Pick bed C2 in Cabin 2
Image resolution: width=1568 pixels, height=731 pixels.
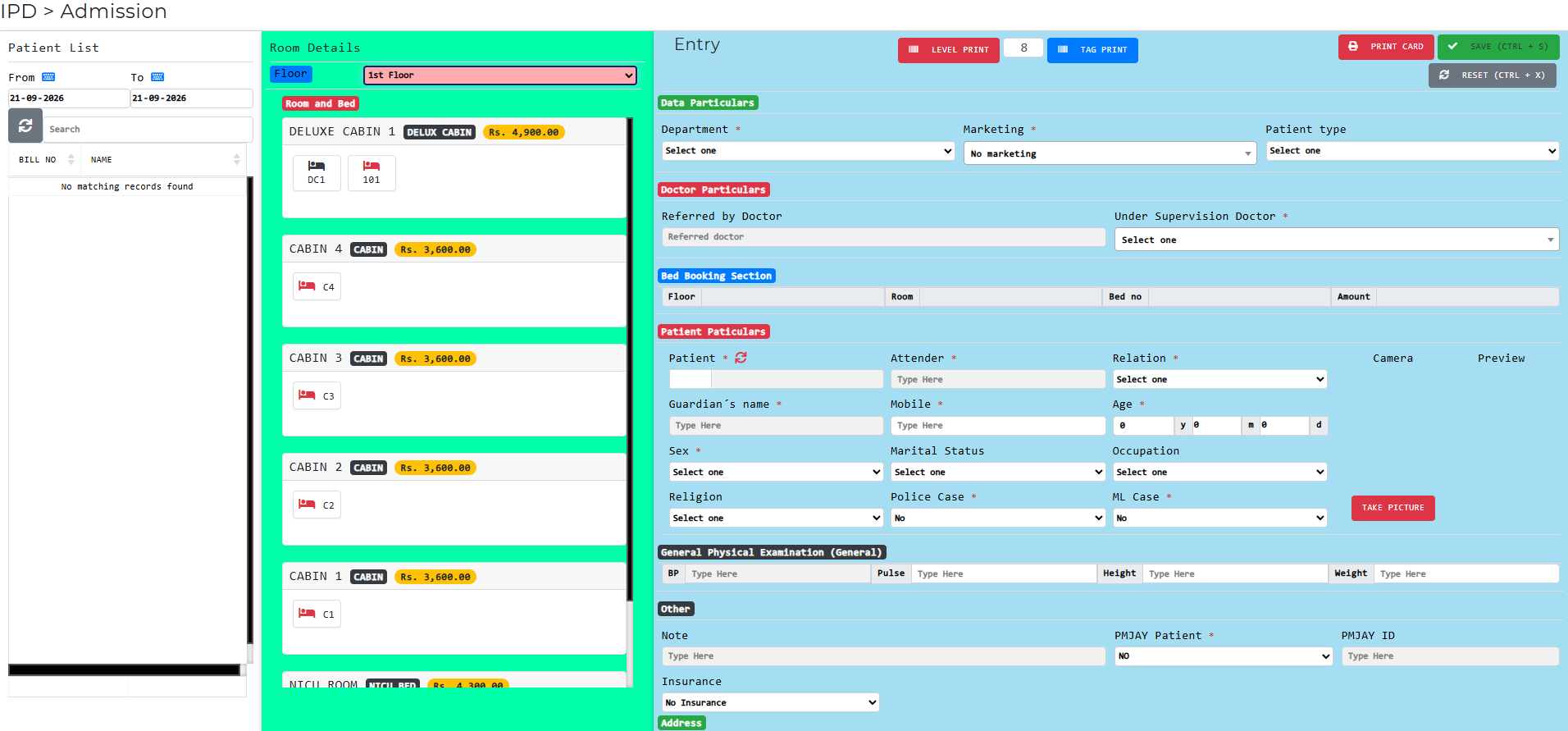pyautogui.click(x=317, y=505)
